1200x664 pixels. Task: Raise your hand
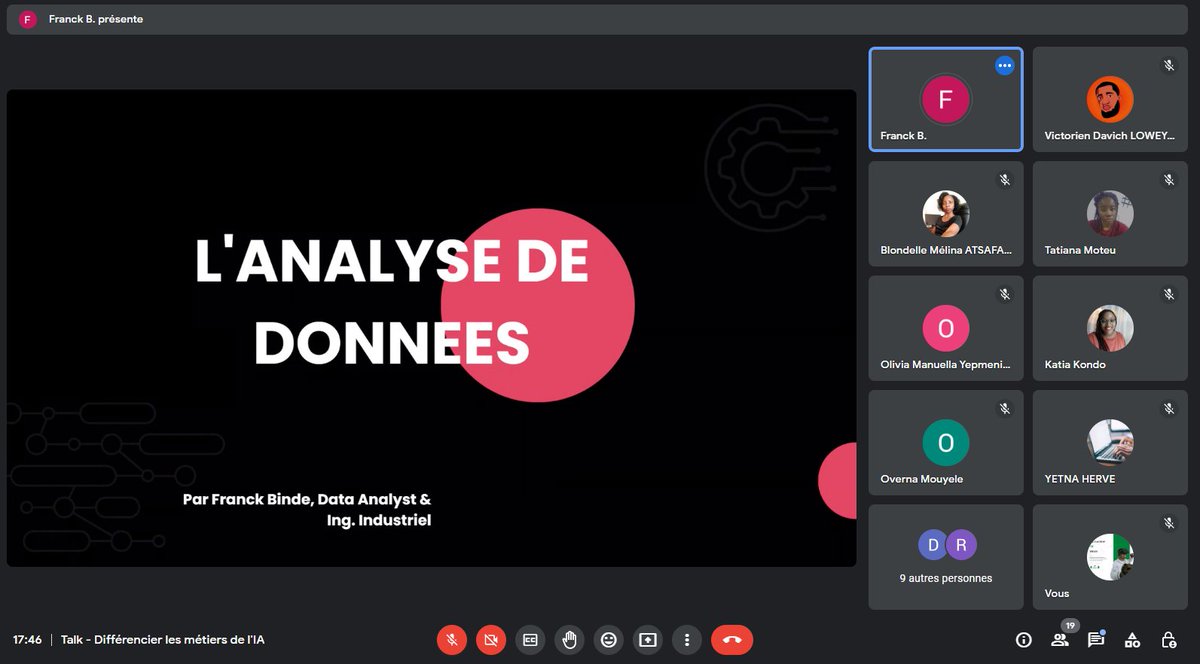pyautogui.click(x=569, y=640)
